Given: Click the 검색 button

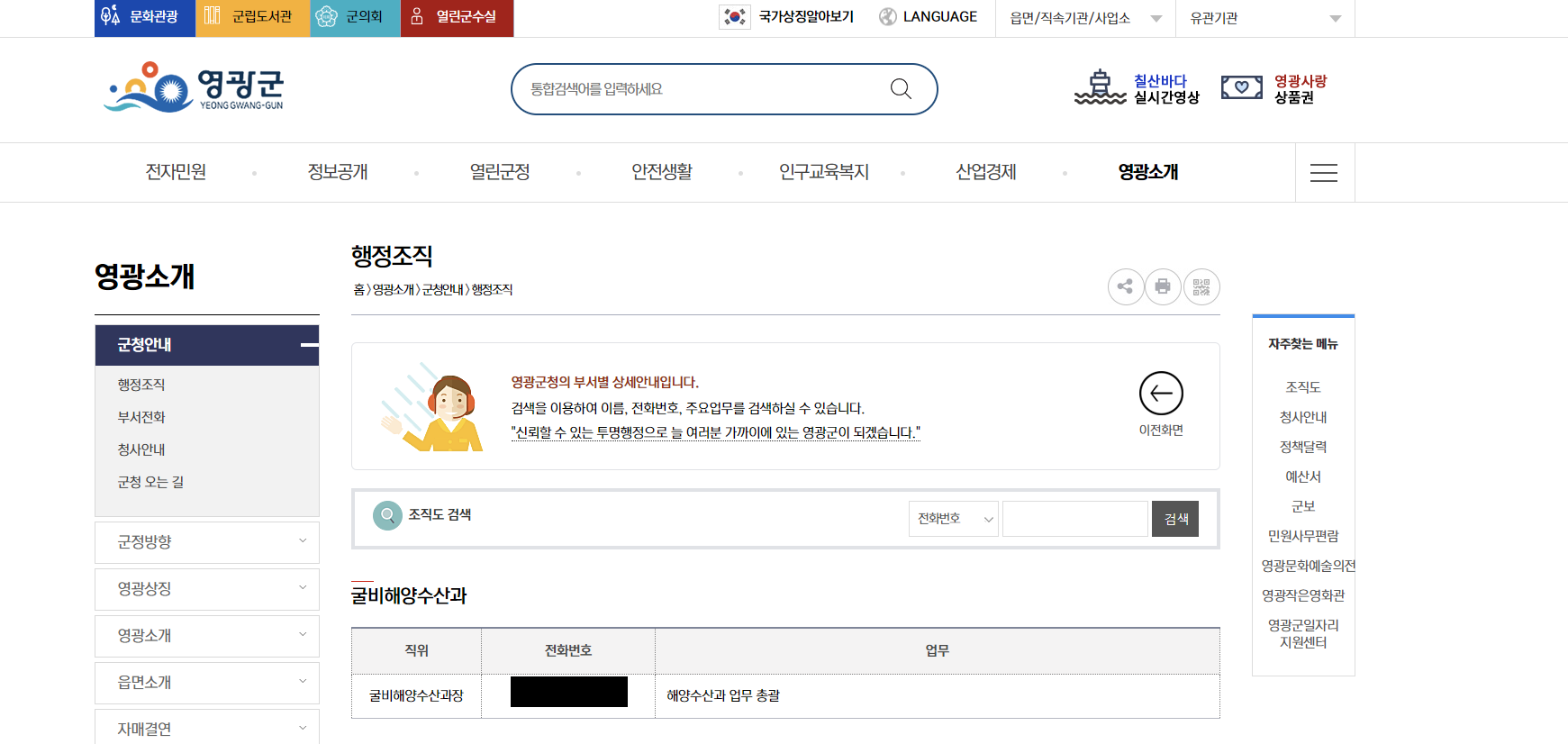Looking at the screenshot, I should tap(1175, 519).
